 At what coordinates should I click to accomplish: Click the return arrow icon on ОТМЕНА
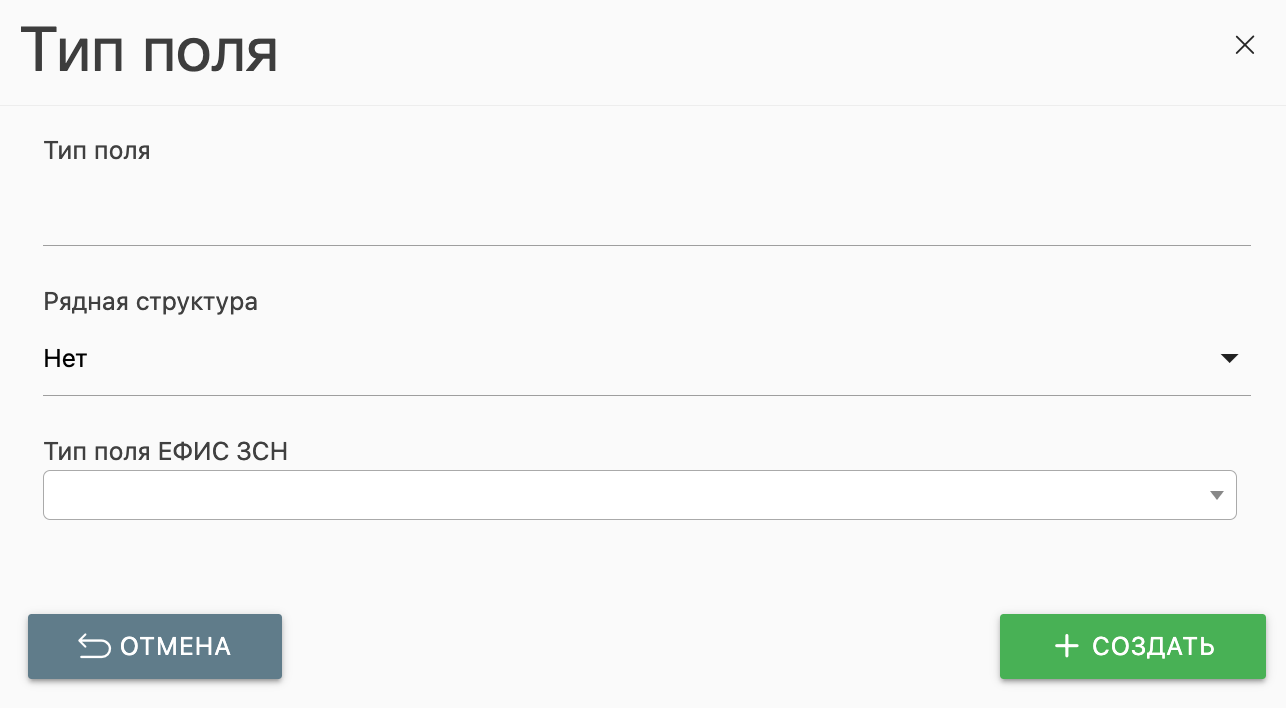[94, 647]
